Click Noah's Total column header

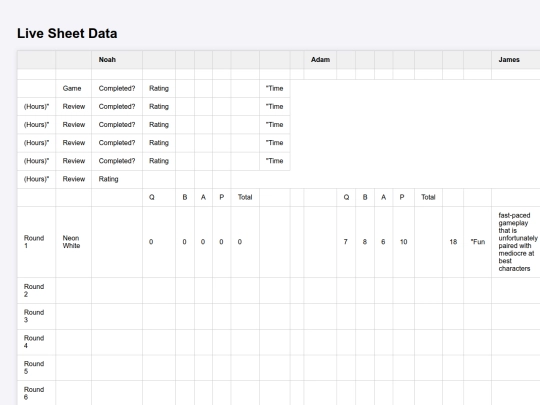coord(245,197)
